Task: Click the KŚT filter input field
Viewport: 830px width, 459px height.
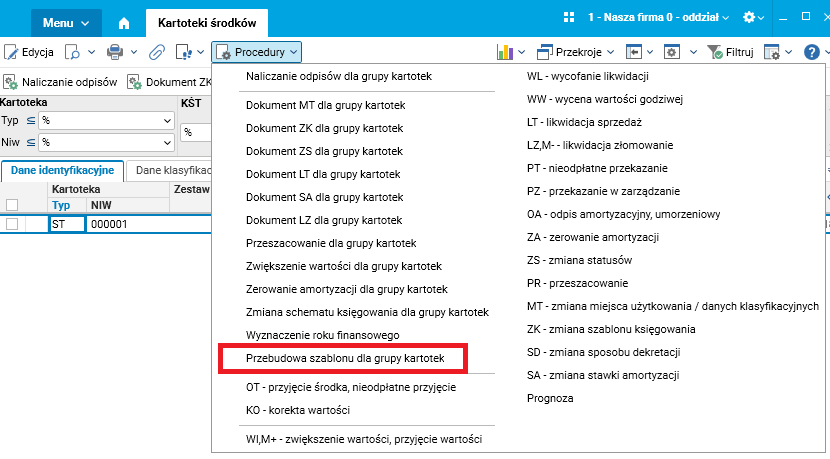Action: tap(196, 132)
